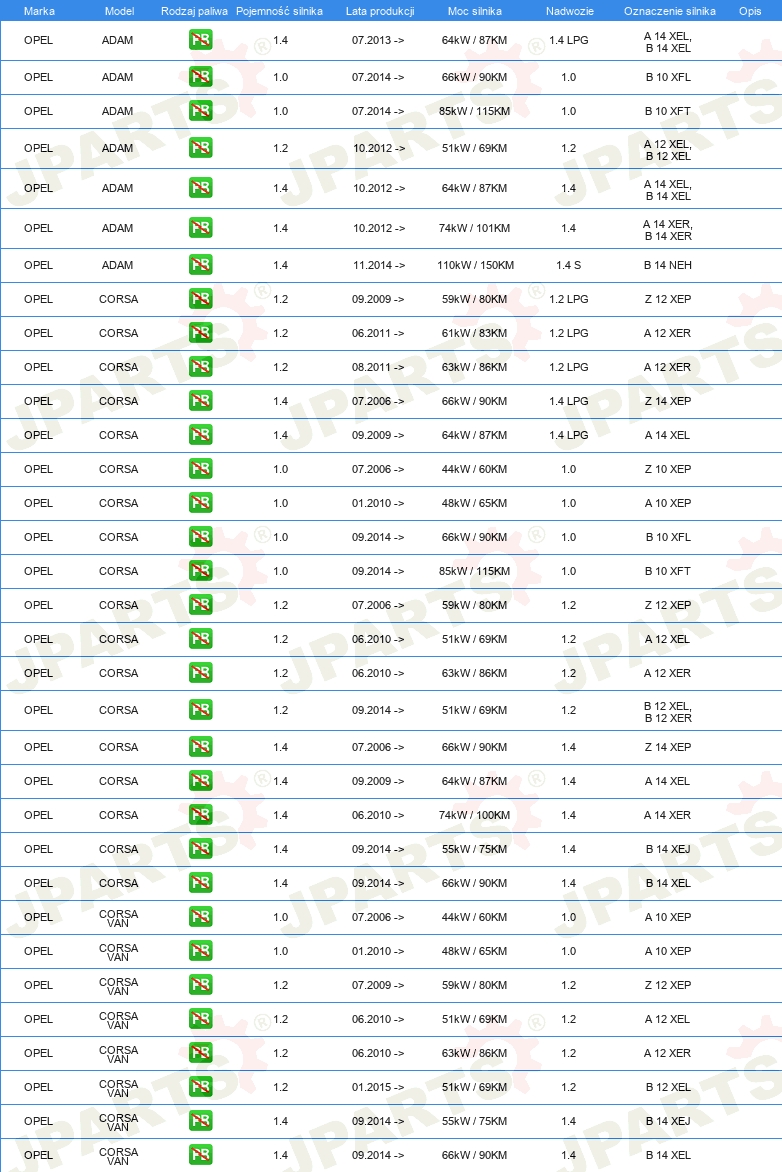Click the 'B 12 XEL, B 12 XER' engine code
This screenshot has width=782, height=1172.
668,712
